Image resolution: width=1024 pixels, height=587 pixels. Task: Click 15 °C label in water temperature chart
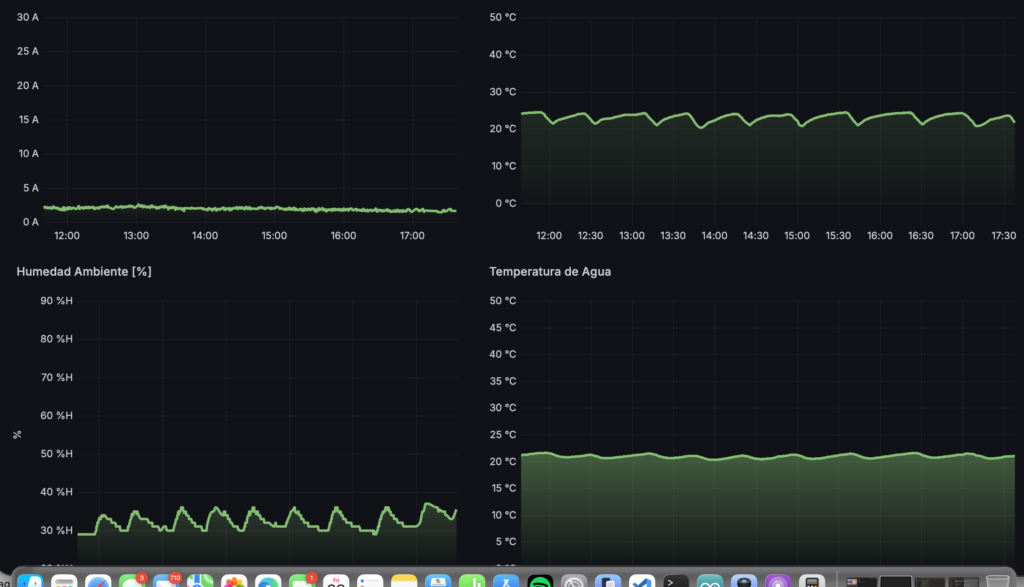(503, 488)
